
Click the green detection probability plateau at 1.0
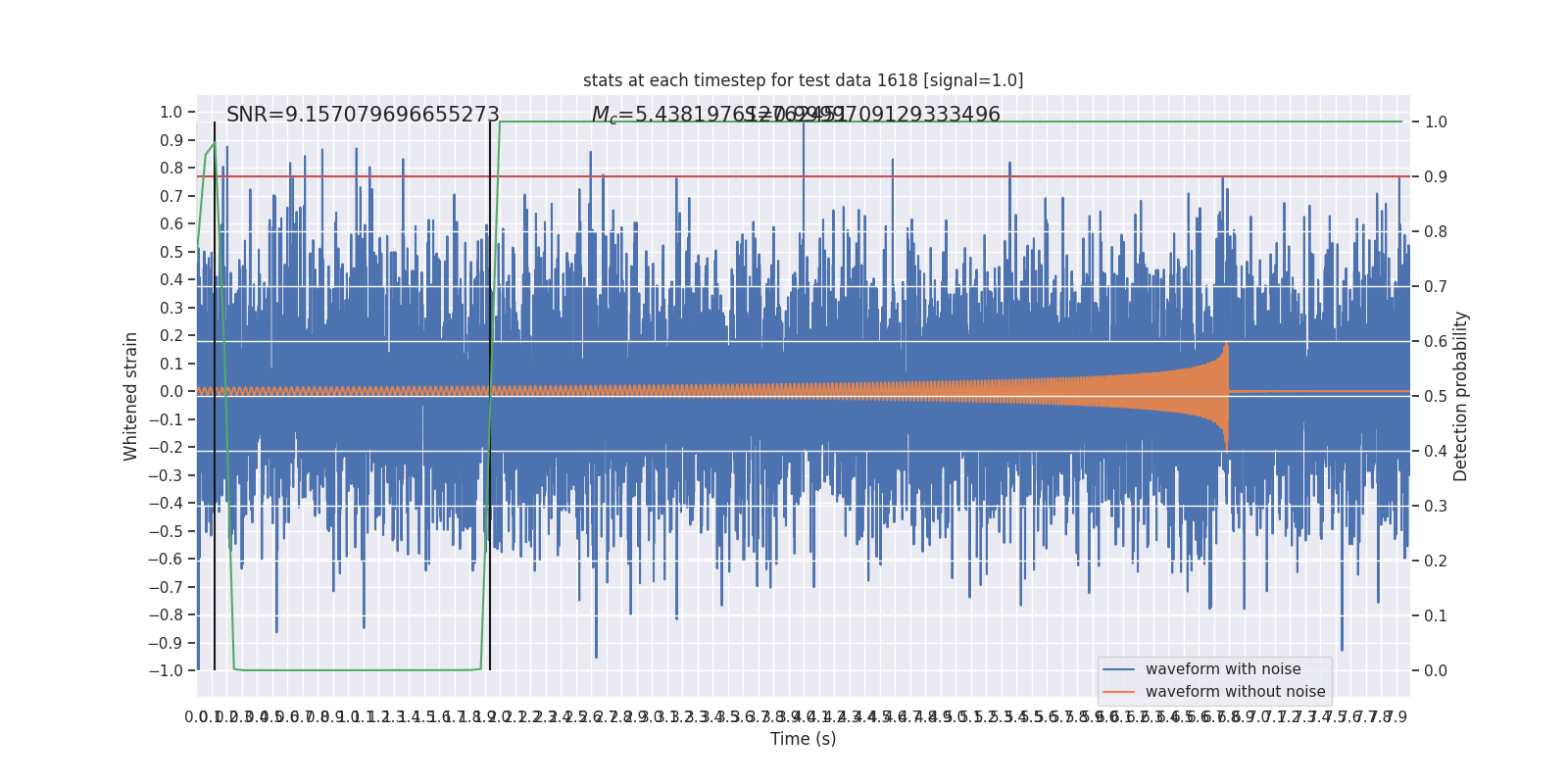point(951,122)
